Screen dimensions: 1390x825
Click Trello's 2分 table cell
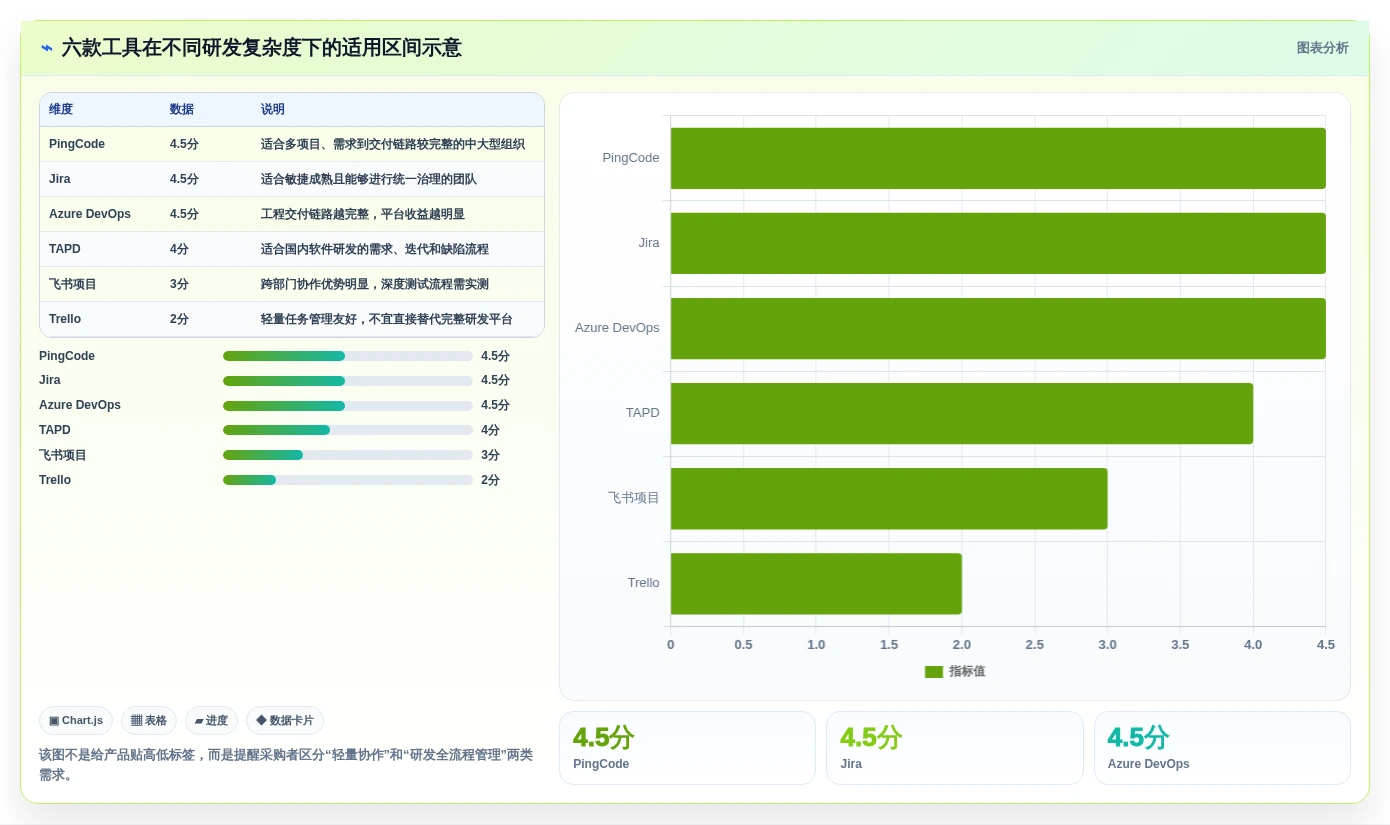[180, 319]
